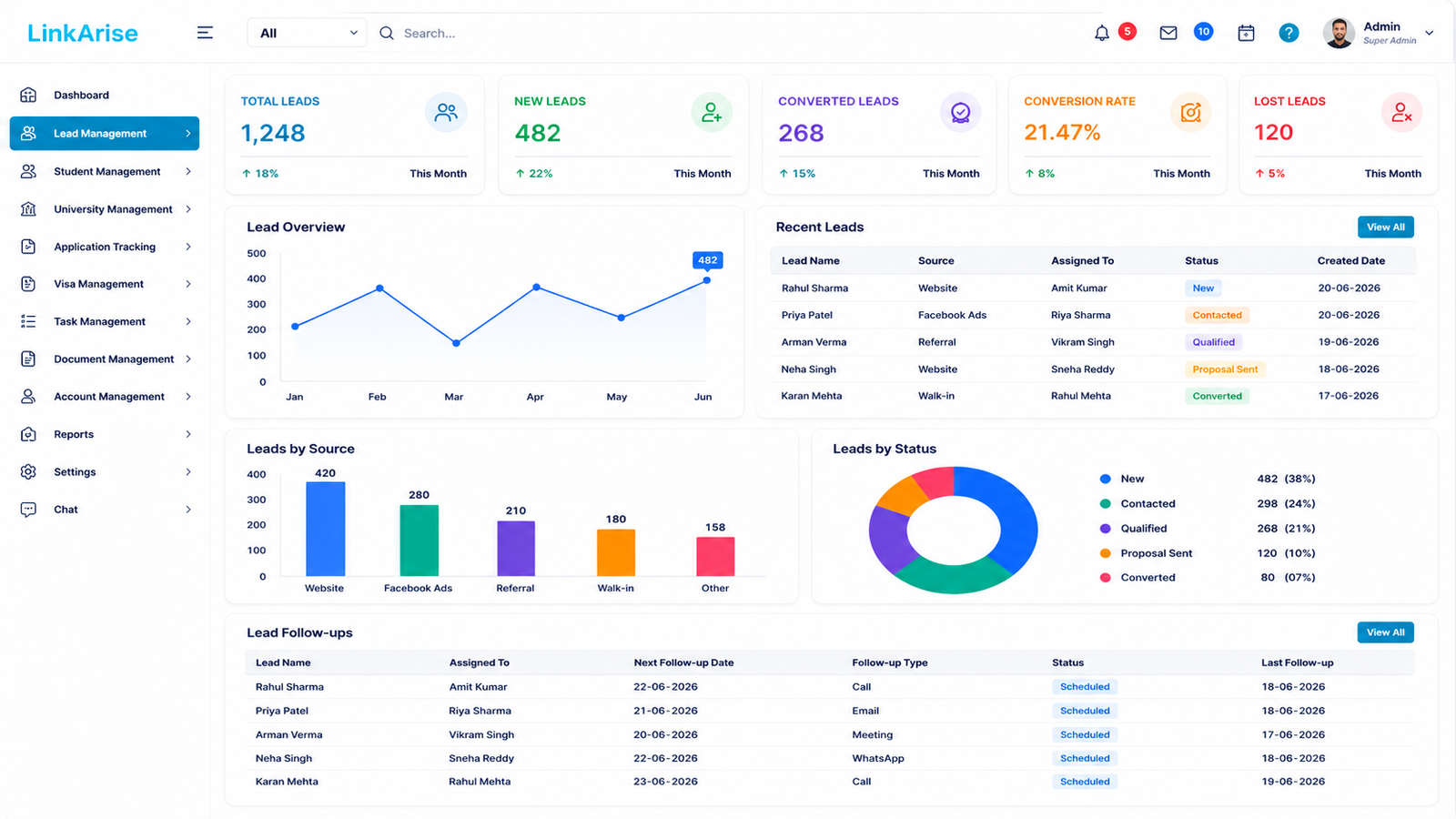The height and width of the screenshot is (819, 1456).
Task: Click Neha Singh in Recent Leads
Action: [808, 369]
